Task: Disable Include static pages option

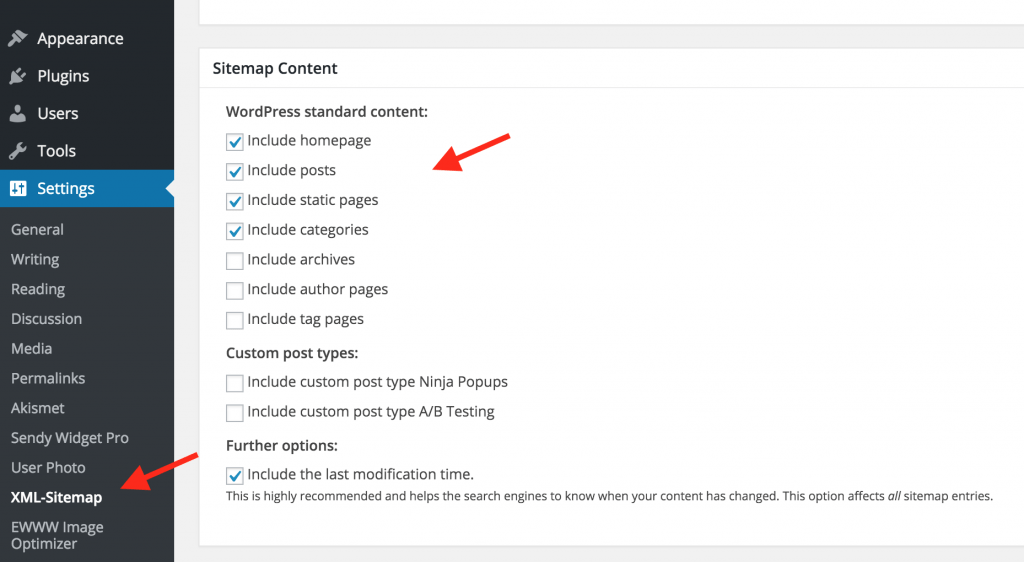Action: pos(235,201)
